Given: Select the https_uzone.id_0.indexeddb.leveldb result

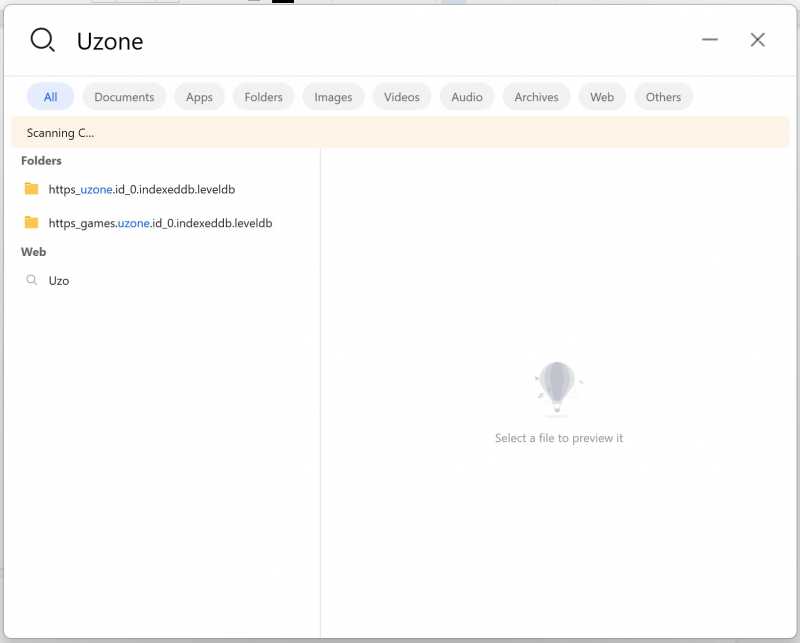Looking at the screenshot, I should coord(164,189).
